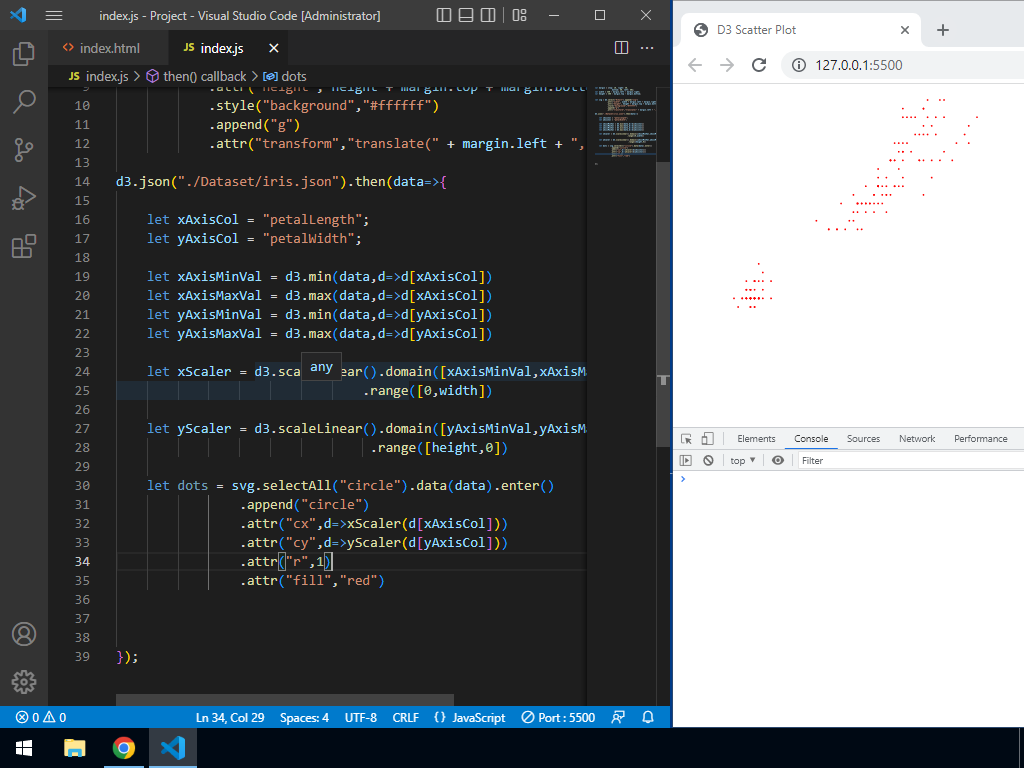
Task: Open the VS Code hamburger menu
Action: pyautogui.click(x=54, y=16)
